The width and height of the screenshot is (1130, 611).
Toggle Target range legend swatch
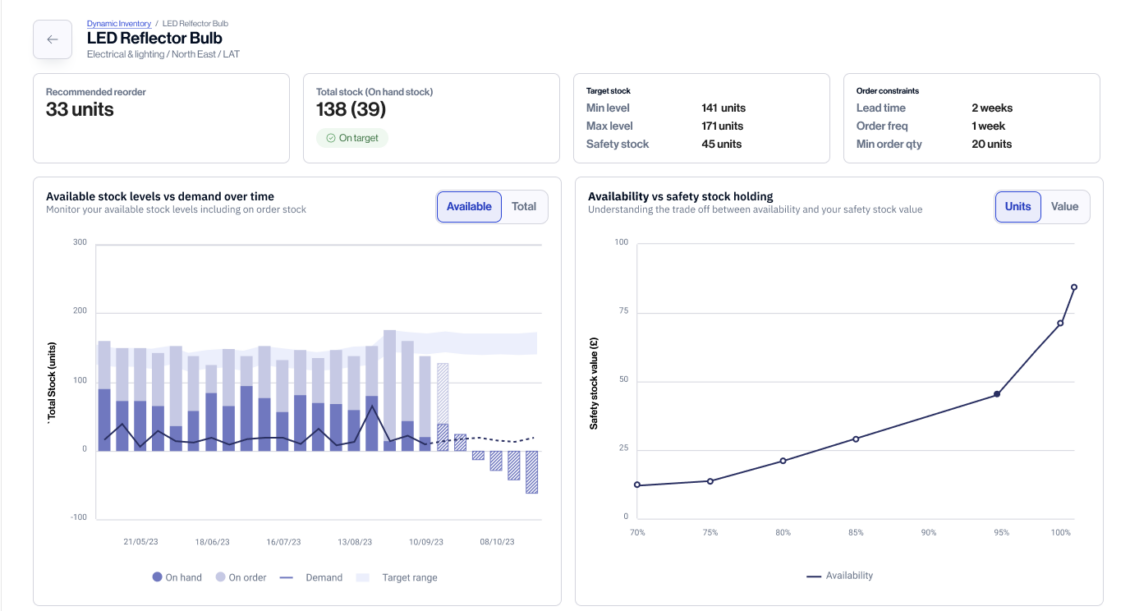click(x=363, y=577)
